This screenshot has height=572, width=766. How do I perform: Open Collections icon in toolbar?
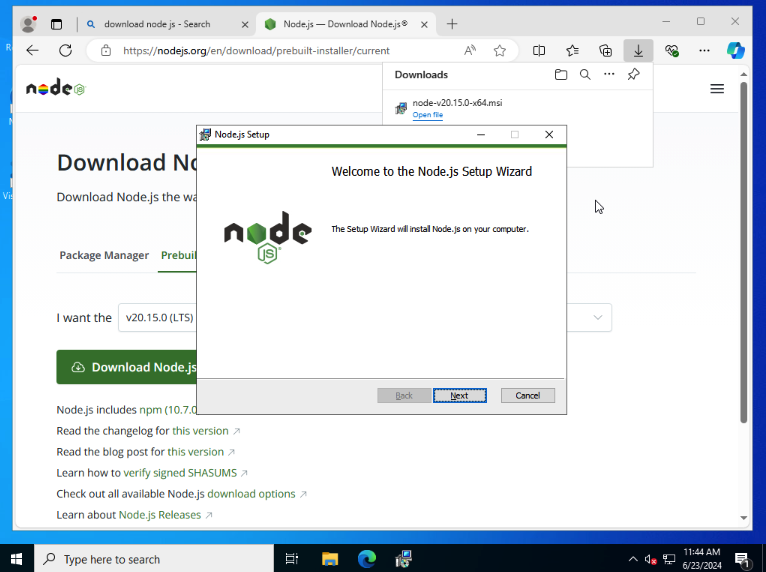coord(605,50)
